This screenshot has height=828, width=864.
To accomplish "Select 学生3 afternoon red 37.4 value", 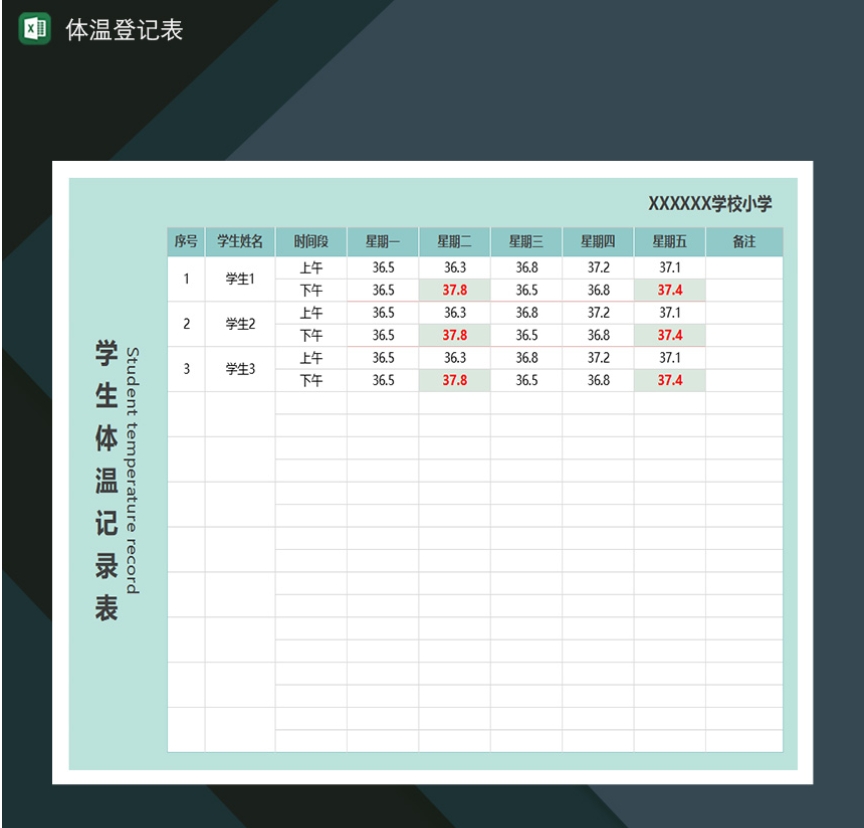I will [669, 381].
